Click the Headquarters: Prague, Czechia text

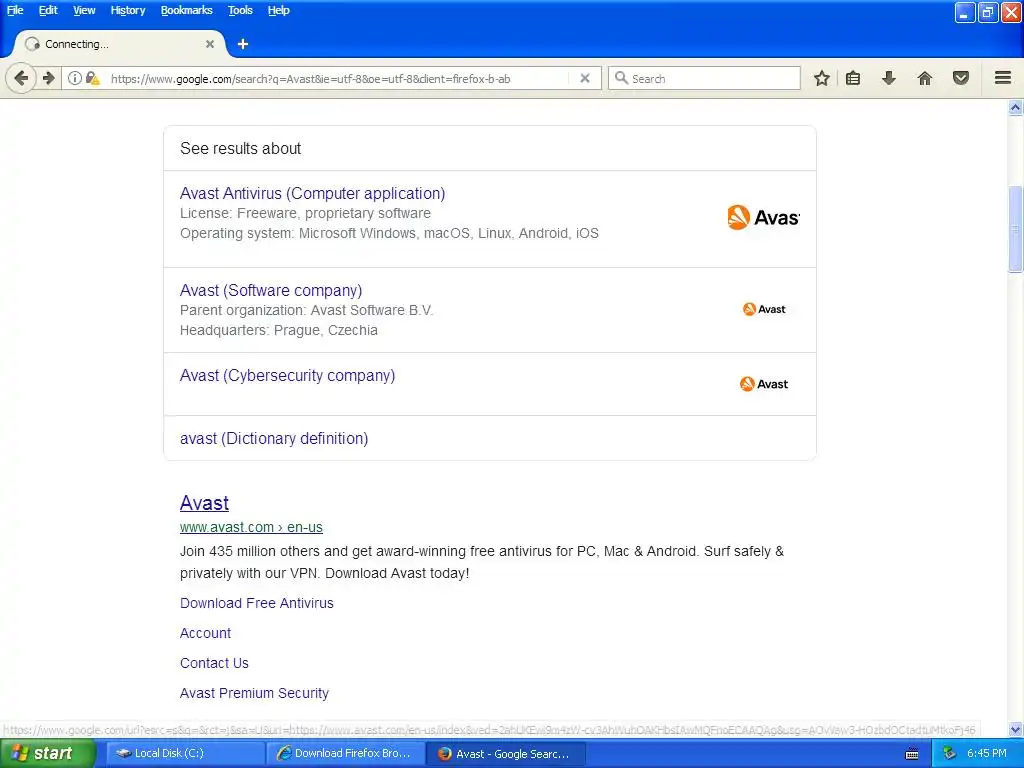point(279,330)
